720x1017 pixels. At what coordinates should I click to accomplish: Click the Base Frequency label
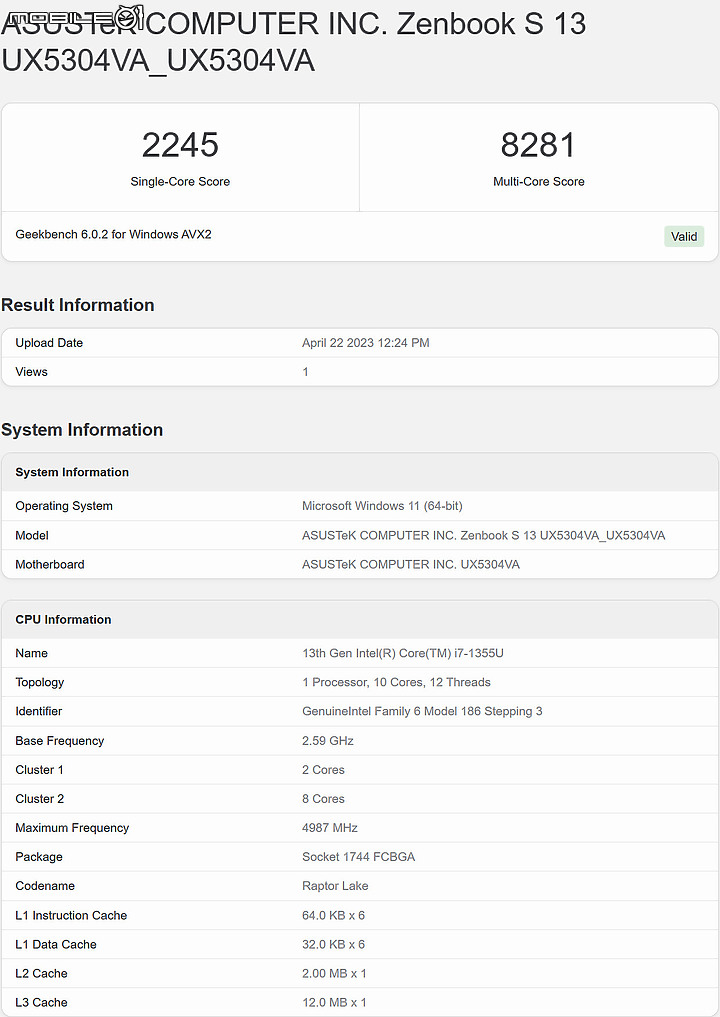[x=60, y=741]
